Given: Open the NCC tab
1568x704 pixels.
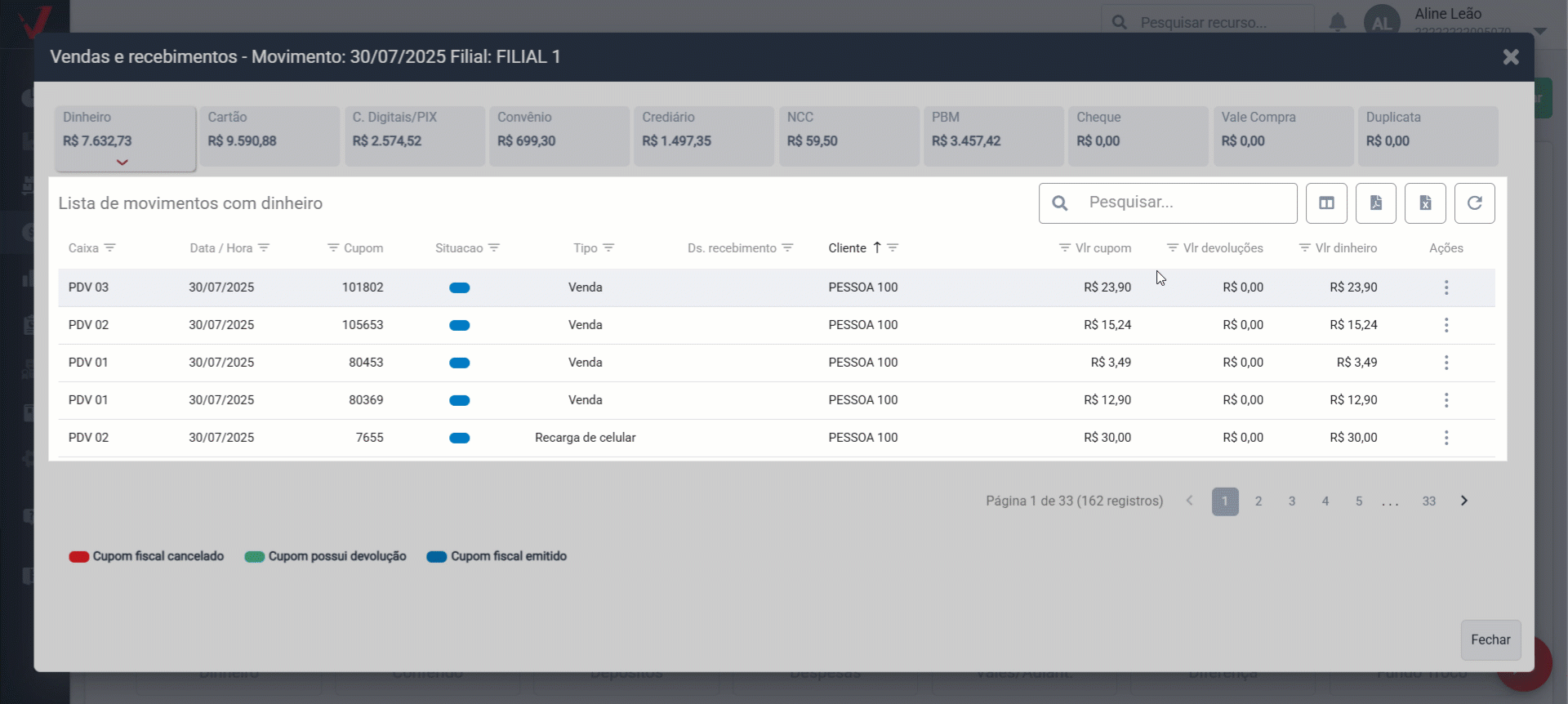Looking at the screenshot, I should coord(849,136).
